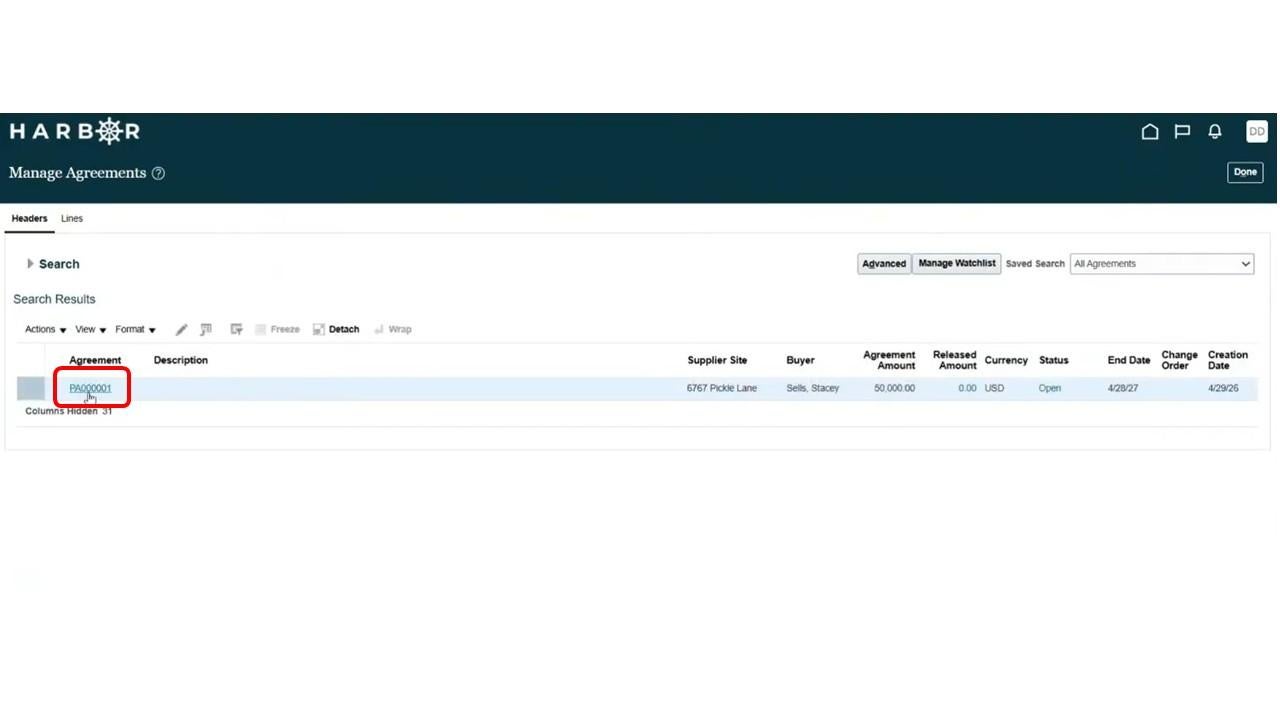Click the Wrap toolbar button
Image resolution: width=1280 pixels, height=720 pixels.
pyautogui.click(x=393, y=329)
